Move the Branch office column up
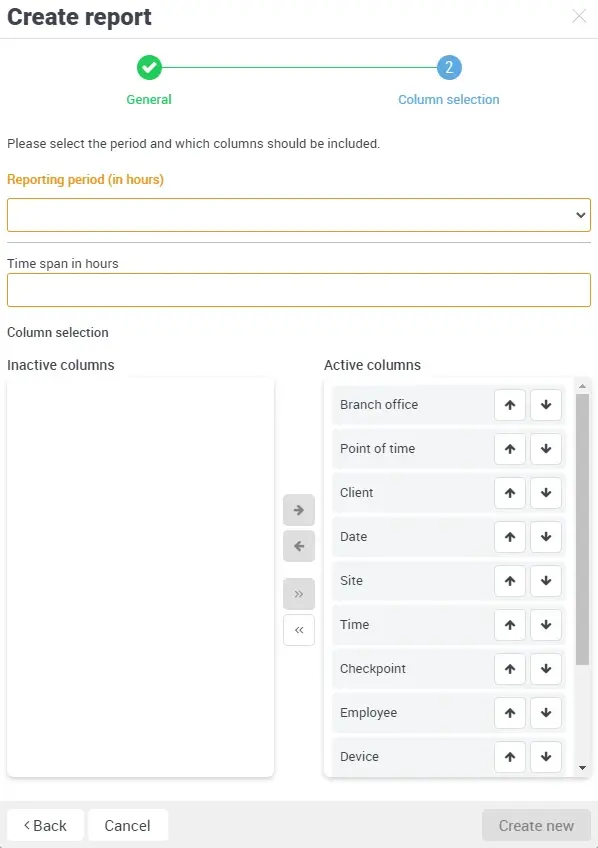 click(510, 405)
